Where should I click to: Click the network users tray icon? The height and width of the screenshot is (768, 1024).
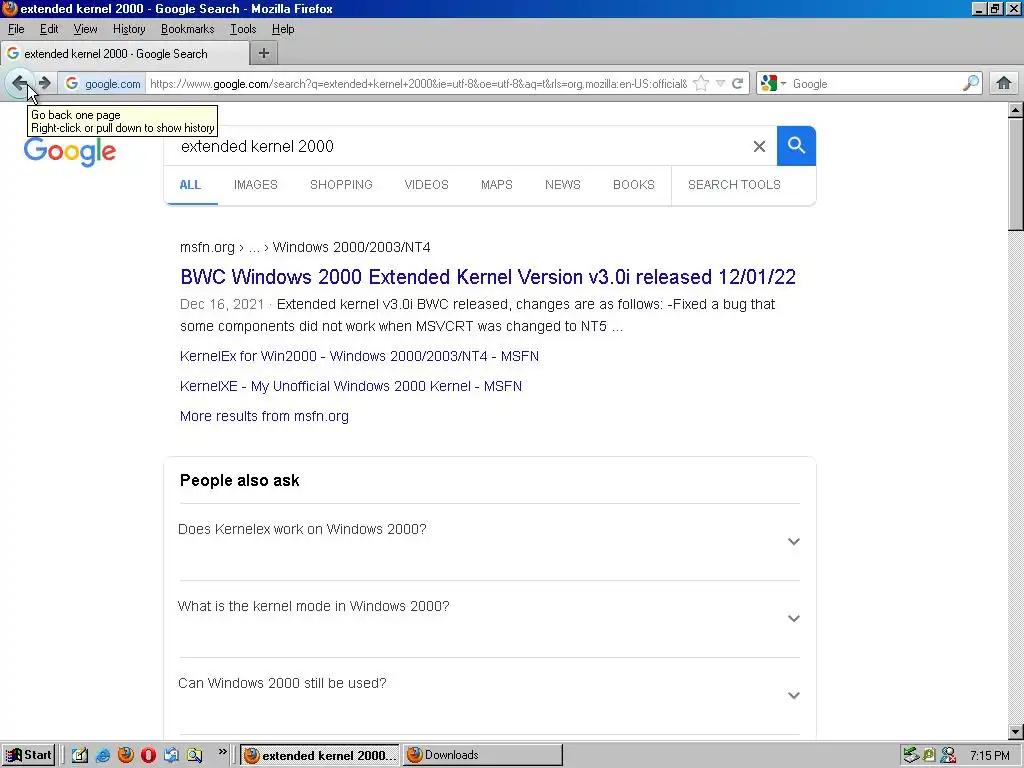[x=948, y=755]
